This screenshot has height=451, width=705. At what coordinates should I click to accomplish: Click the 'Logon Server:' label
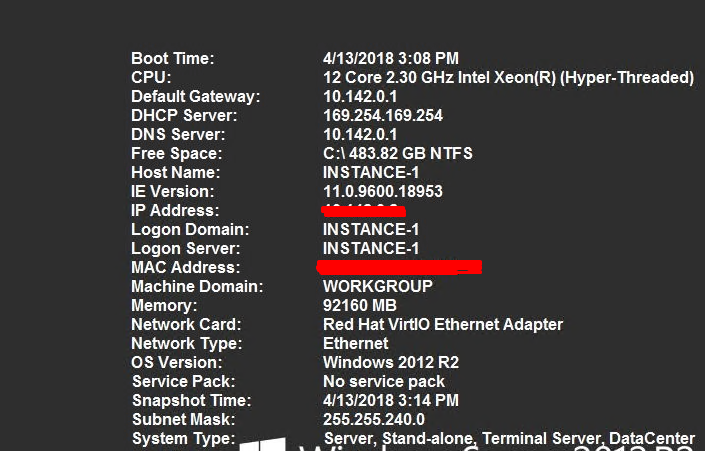point(186,248)
